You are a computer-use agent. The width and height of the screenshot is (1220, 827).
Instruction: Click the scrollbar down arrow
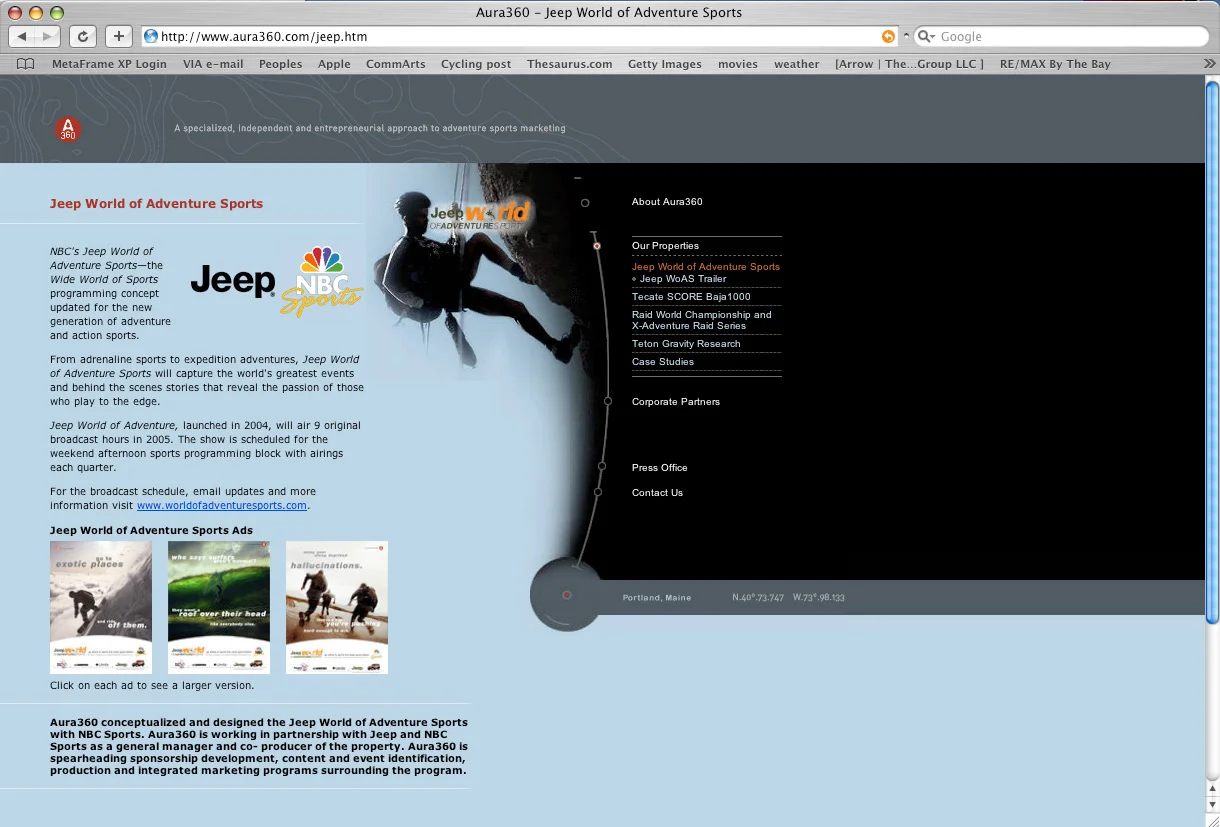click(x=1212, y=804)
